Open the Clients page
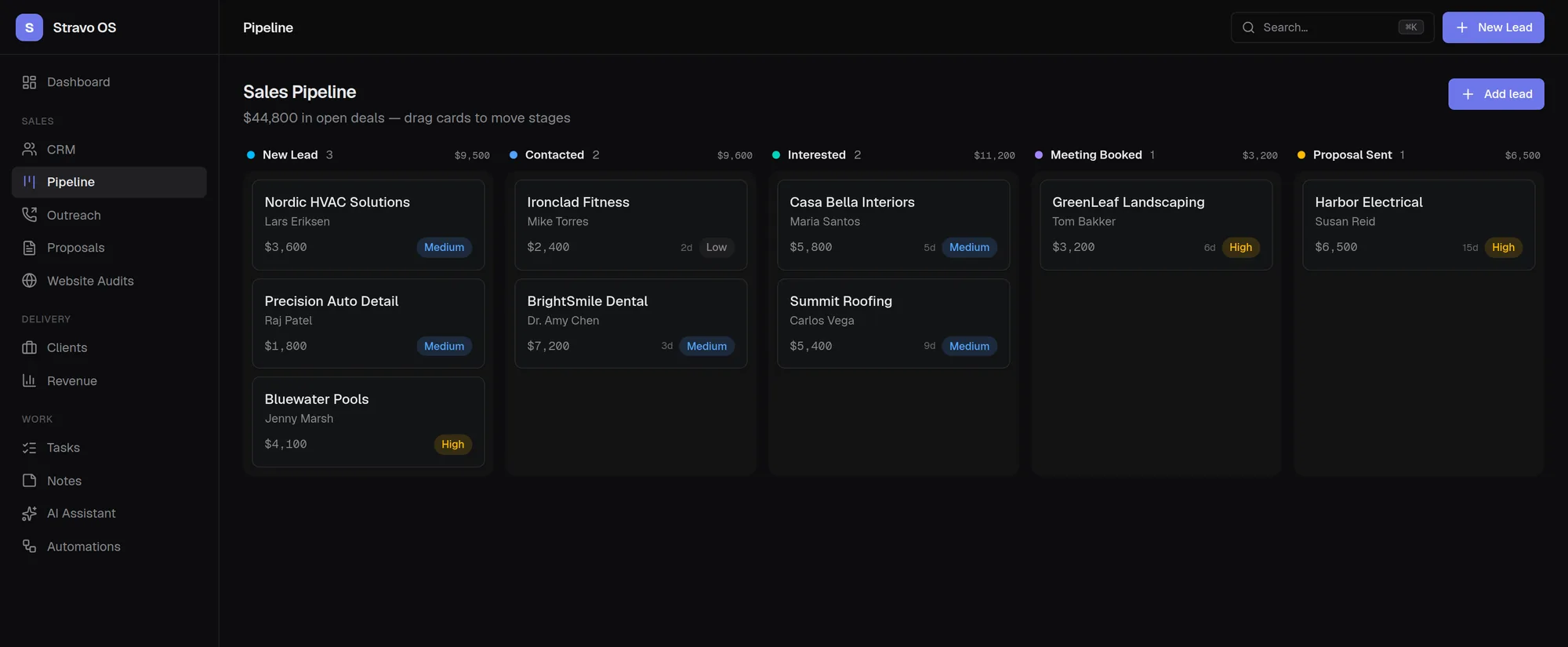 coord(109,347)
